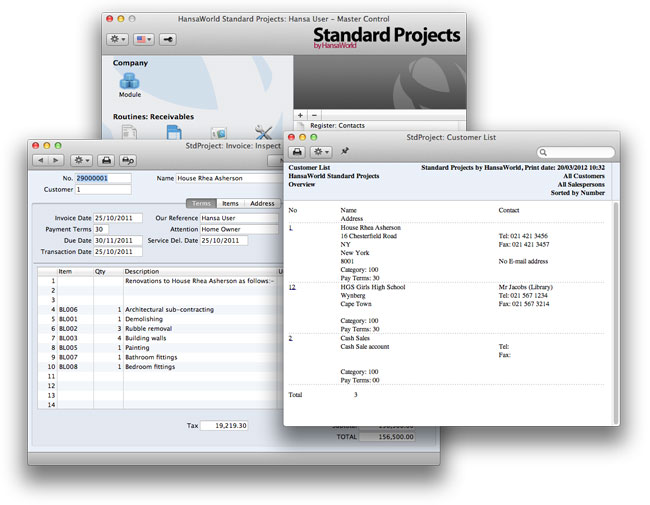Click the Payment Terms field

(x=101, y=229)
